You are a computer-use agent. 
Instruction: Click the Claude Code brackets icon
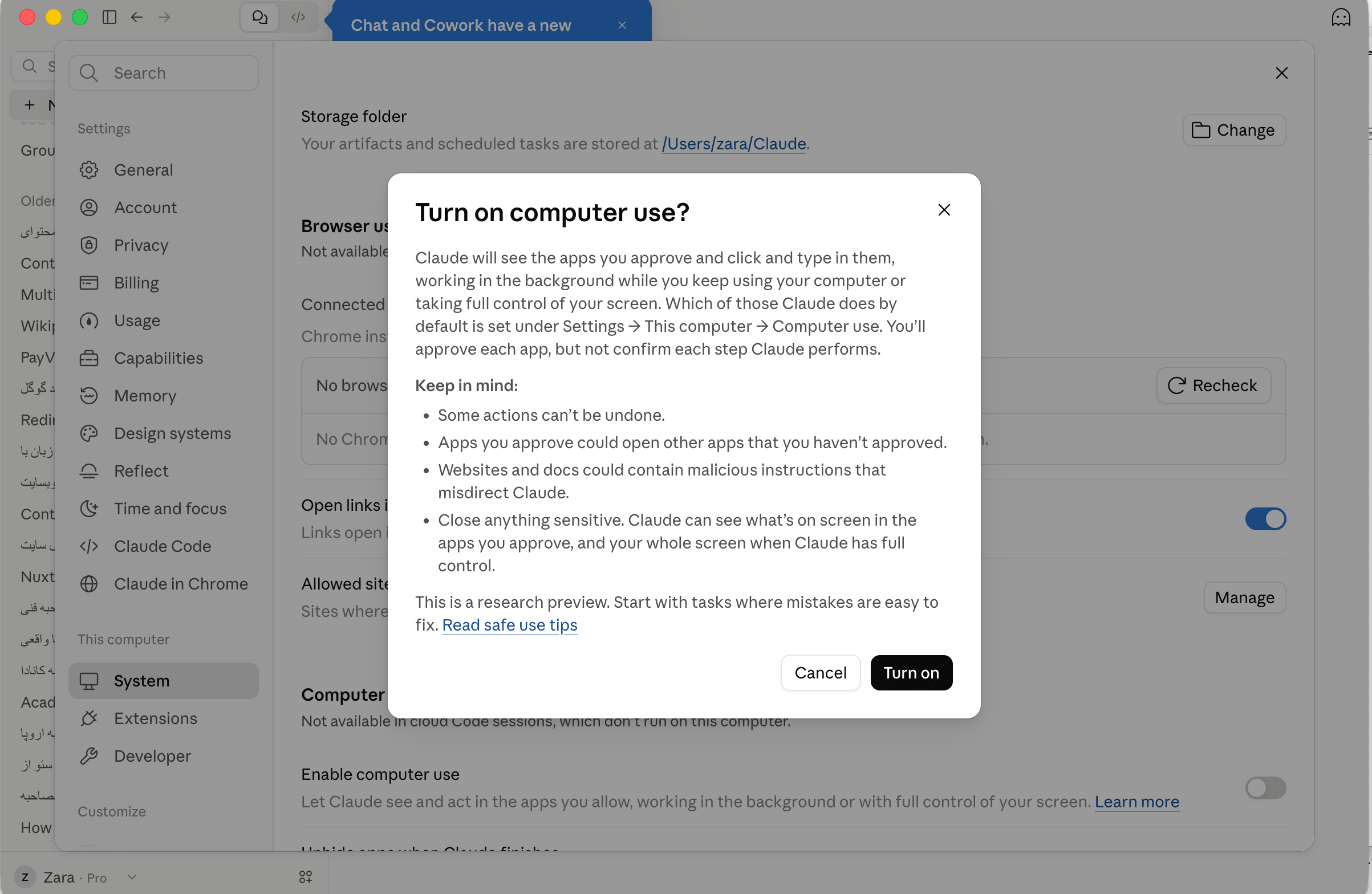[x=89, y=546]
